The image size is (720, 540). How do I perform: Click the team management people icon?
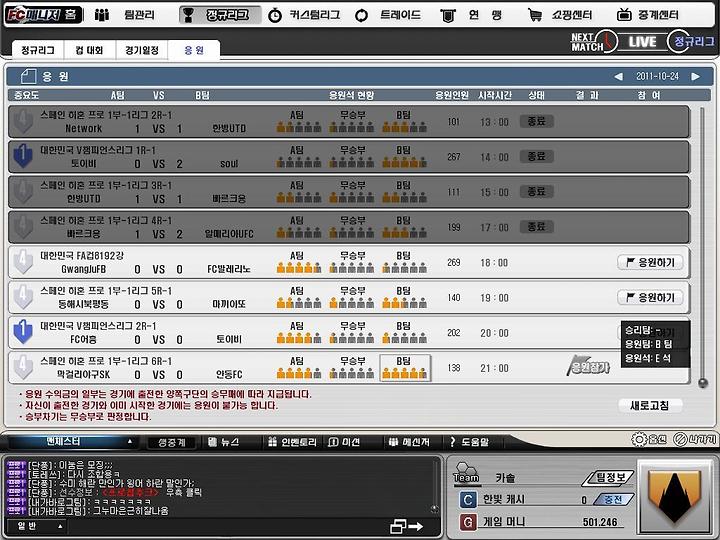pos(101,15)
